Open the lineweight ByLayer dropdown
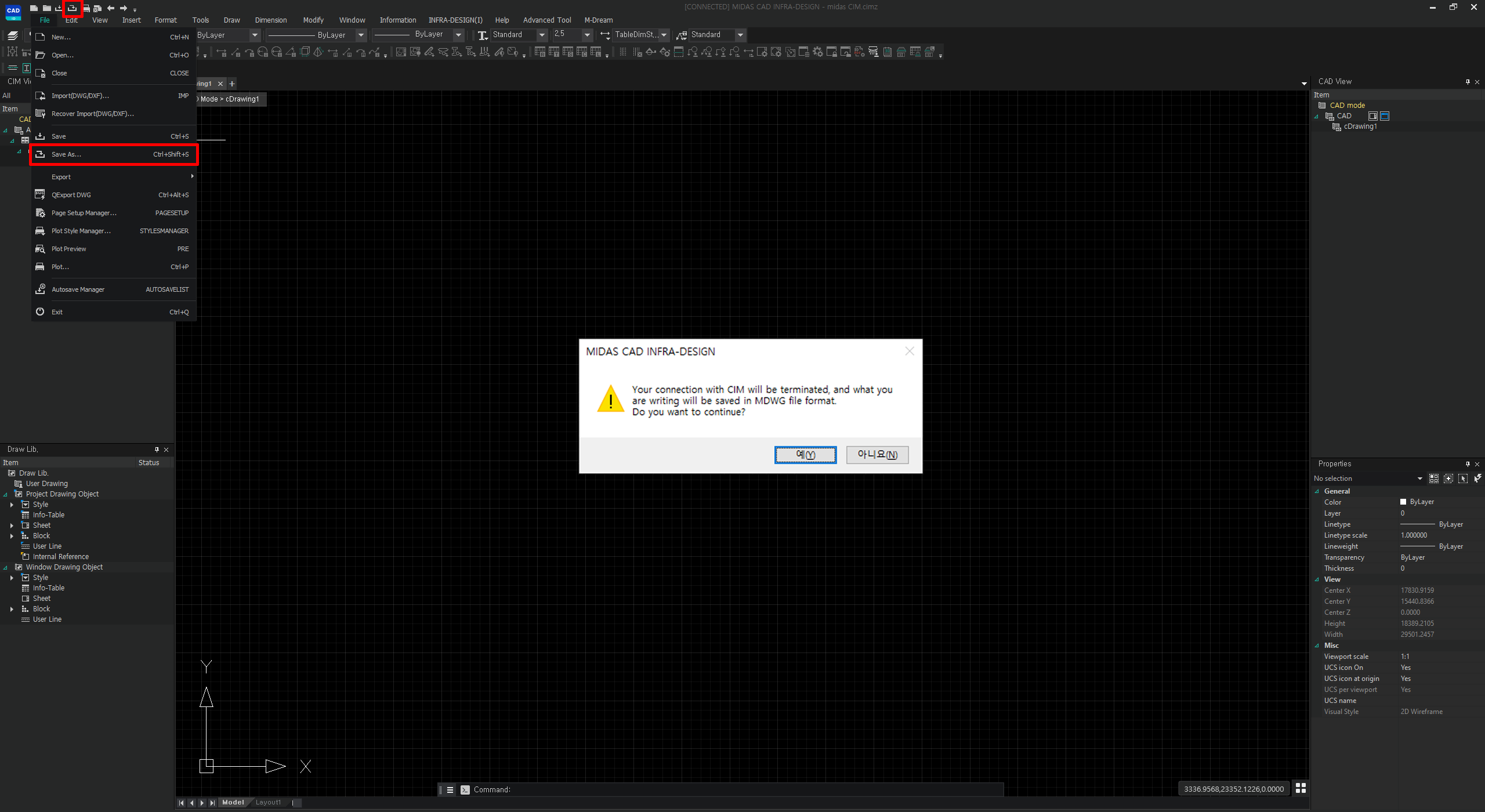The width and height of the screenshot is (1485, 812). tap(458, 35)
